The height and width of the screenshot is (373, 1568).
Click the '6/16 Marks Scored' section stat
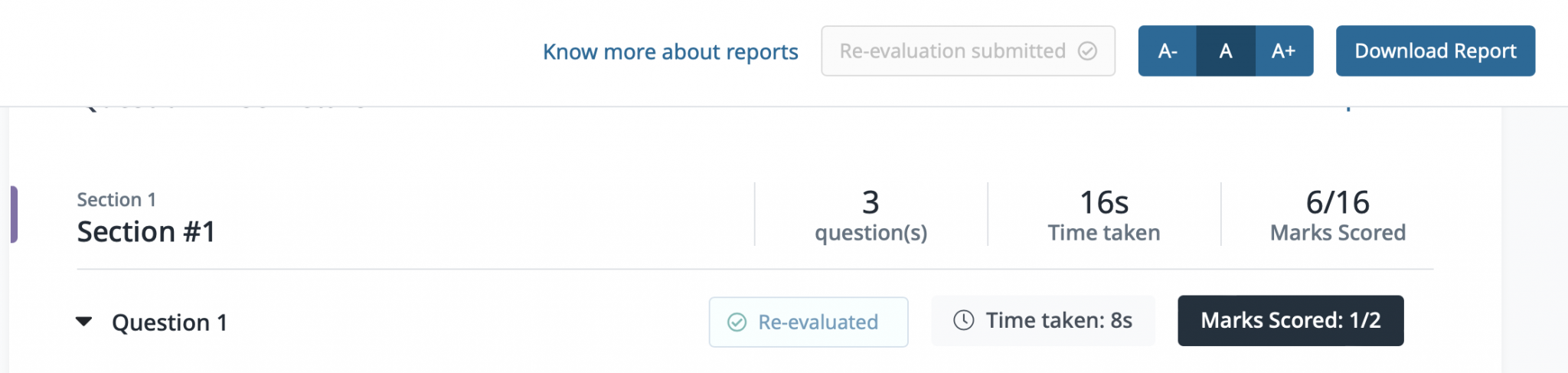(1338, 215)
